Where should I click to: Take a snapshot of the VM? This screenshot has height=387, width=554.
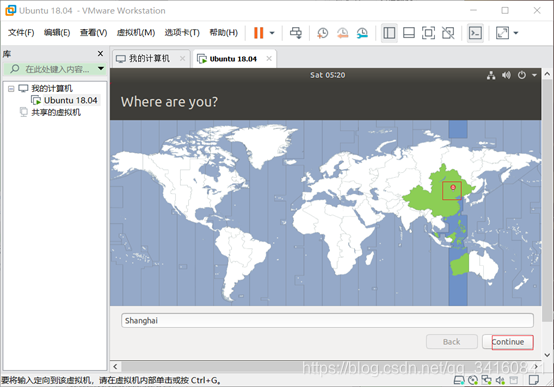pyautogui.click(x=323, y=33)
